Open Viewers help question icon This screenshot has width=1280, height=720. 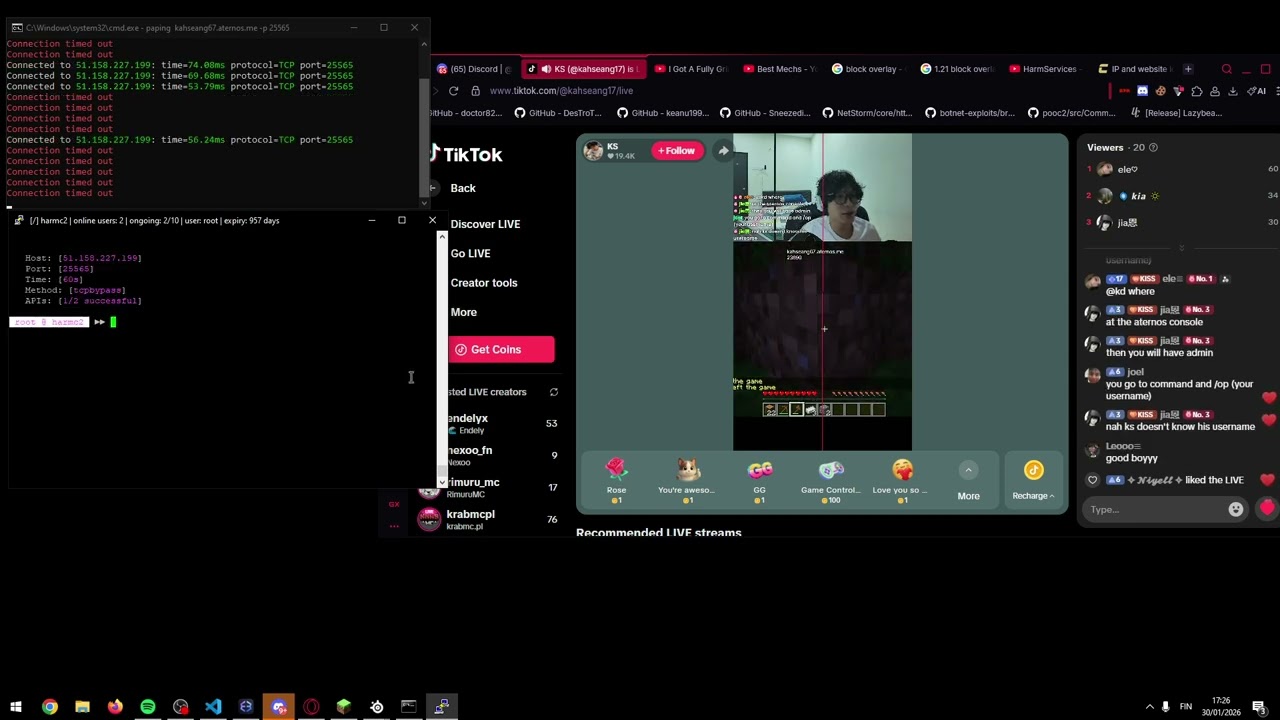point(1153,148)
